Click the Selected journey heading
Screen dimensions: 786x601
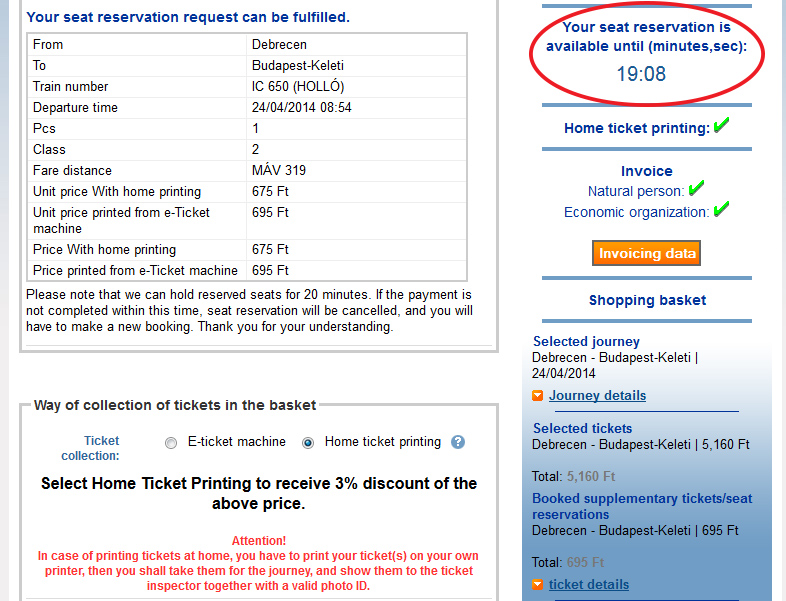click(x=586, y=341)
